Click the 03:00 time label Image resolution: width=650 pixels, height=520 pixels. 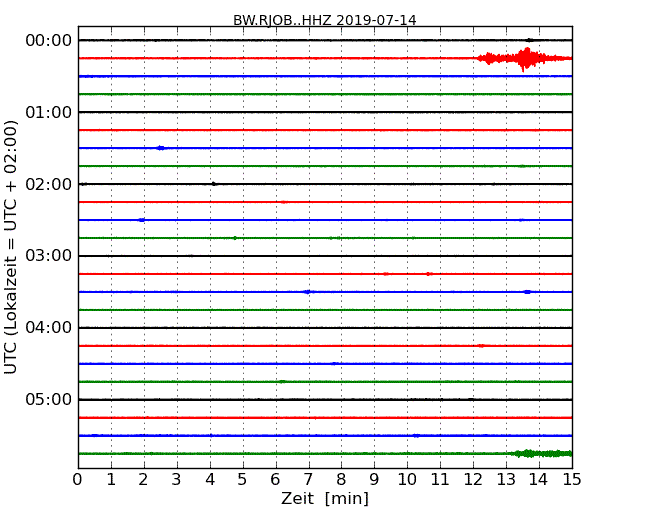49,256
